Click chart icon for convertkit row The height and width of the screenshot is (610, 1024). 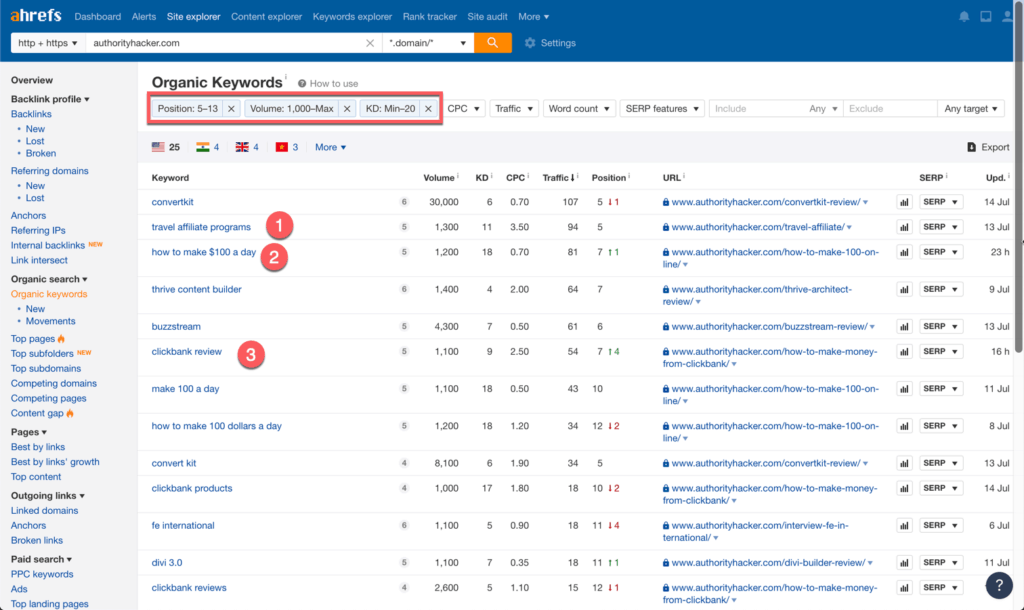(904, 202)
